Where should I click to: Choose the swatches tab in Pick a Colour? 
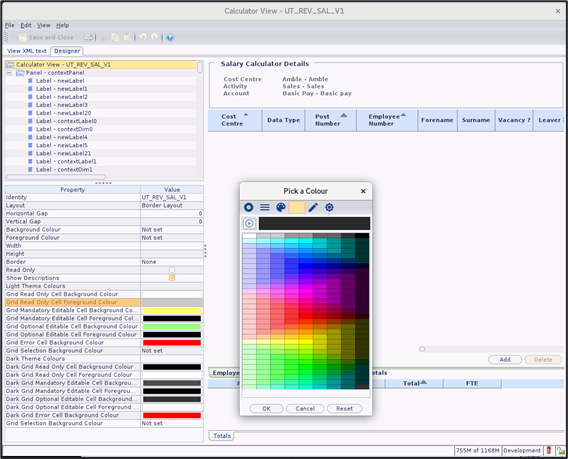[x=297, y=207]
